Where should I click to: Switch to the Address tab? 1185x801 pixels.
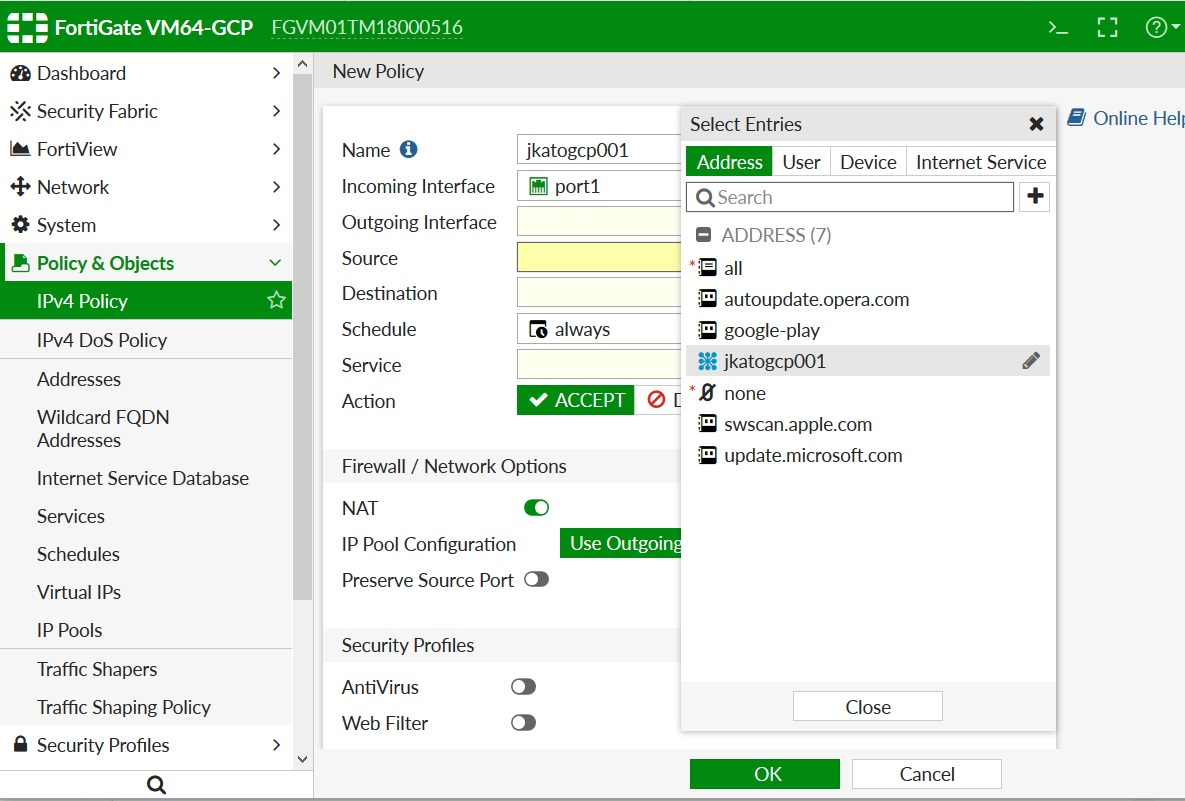729,162
